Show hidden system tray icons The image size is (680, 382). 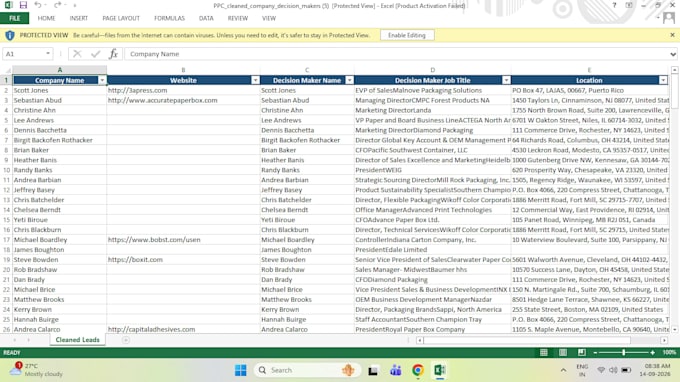[x=563, y=370]
